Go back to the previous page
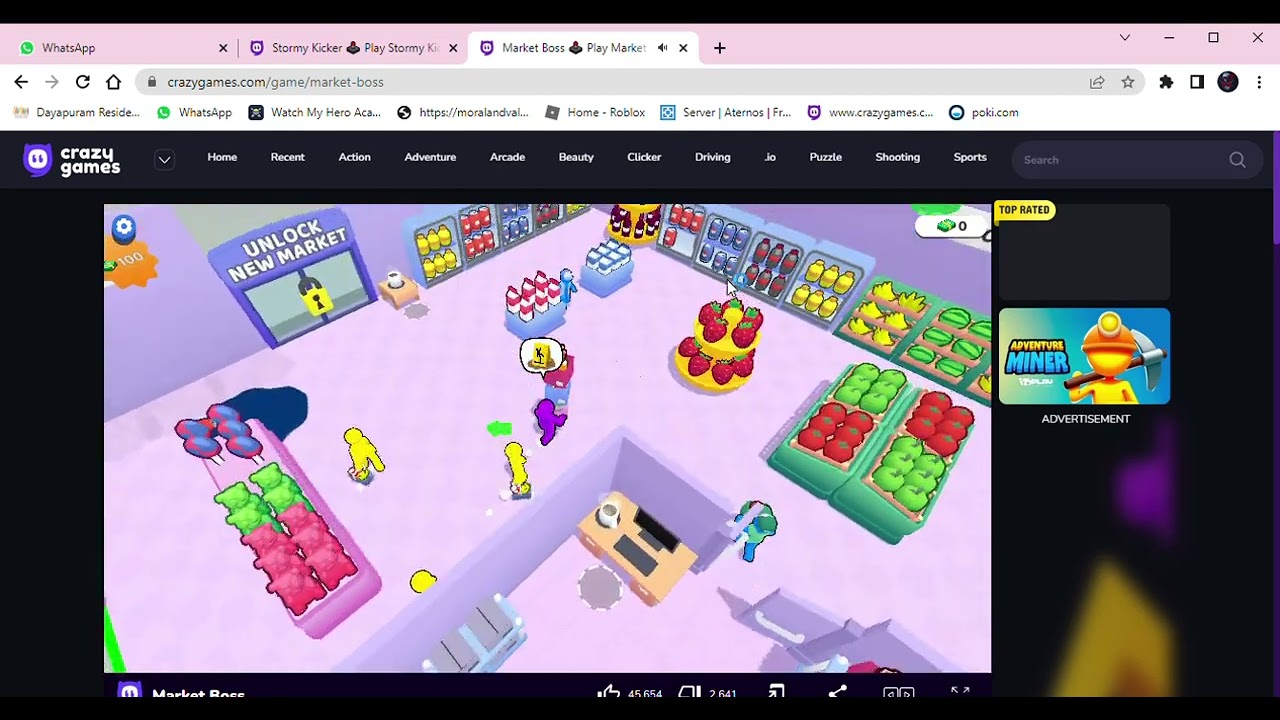Viewport: 1280px width, 720px height. tap(21, 82)
